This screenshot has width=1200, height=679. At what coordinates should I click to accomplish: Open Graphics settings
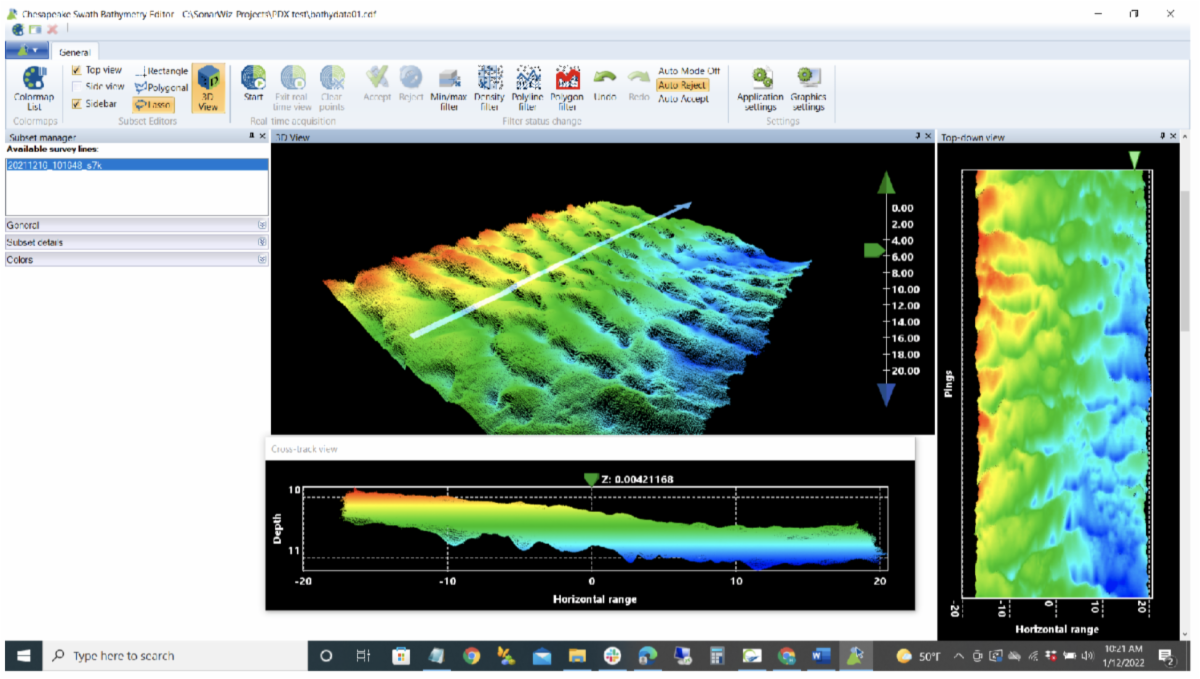click(807, 87)
